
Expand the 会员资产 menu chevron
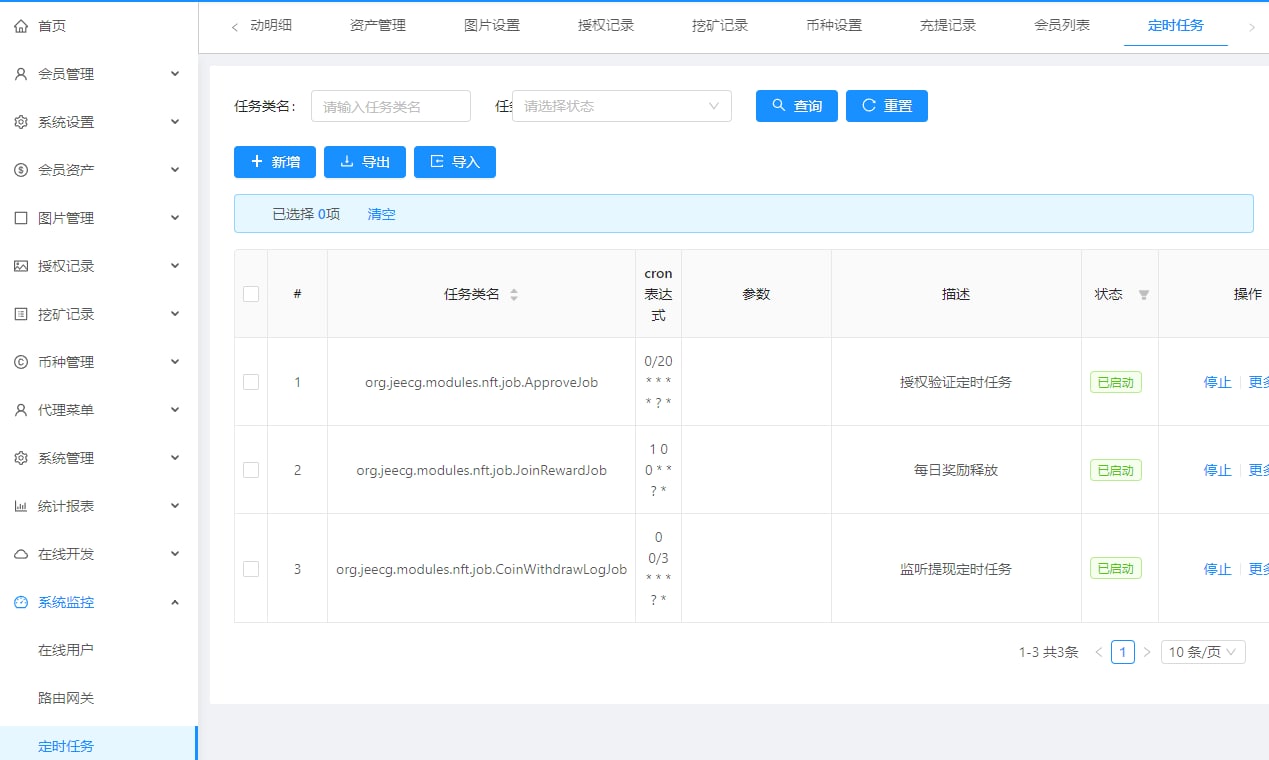tap(175, 170)
